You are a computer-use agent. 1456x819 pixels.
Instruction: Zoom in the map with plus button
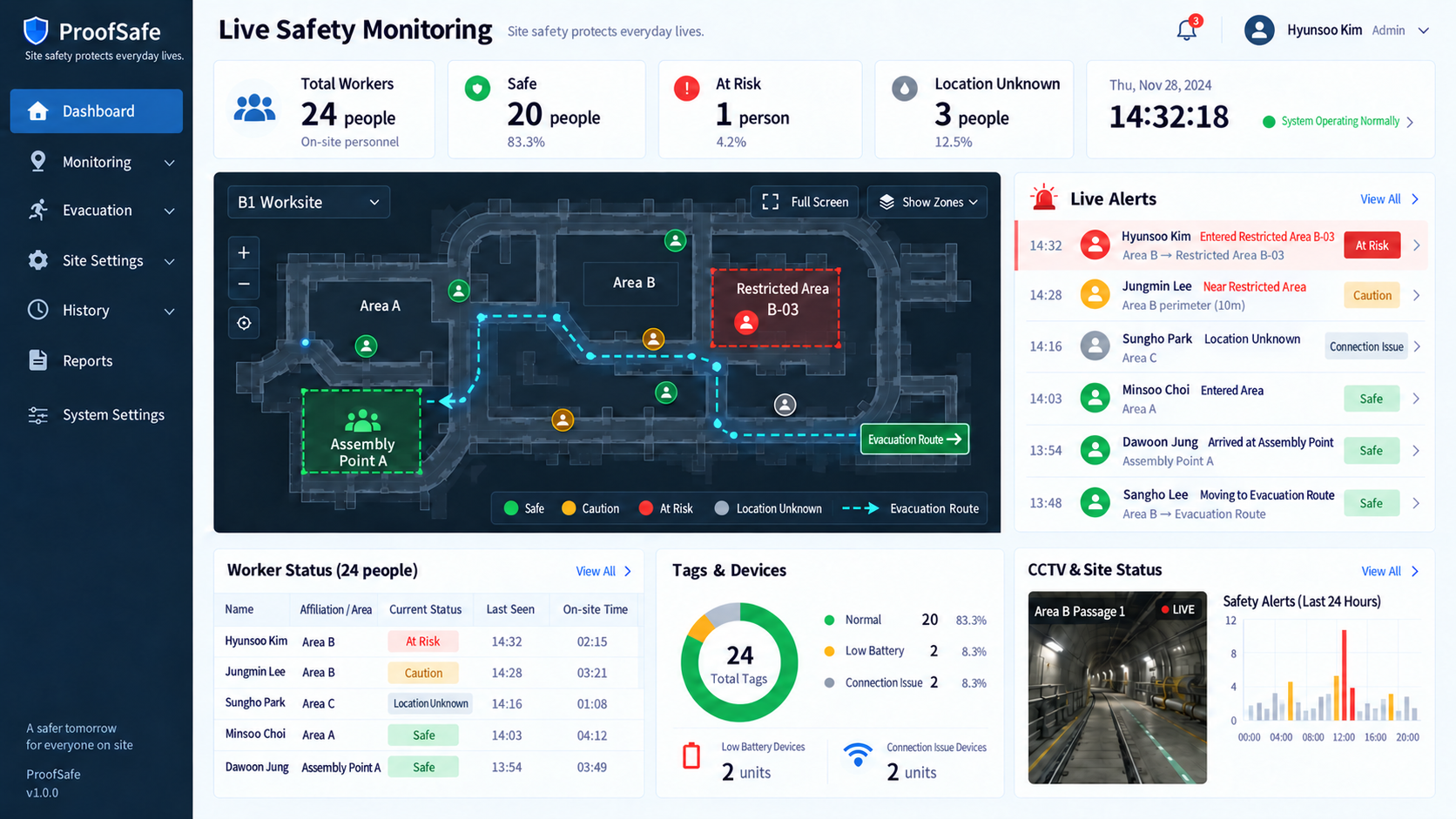coord(244,252)
